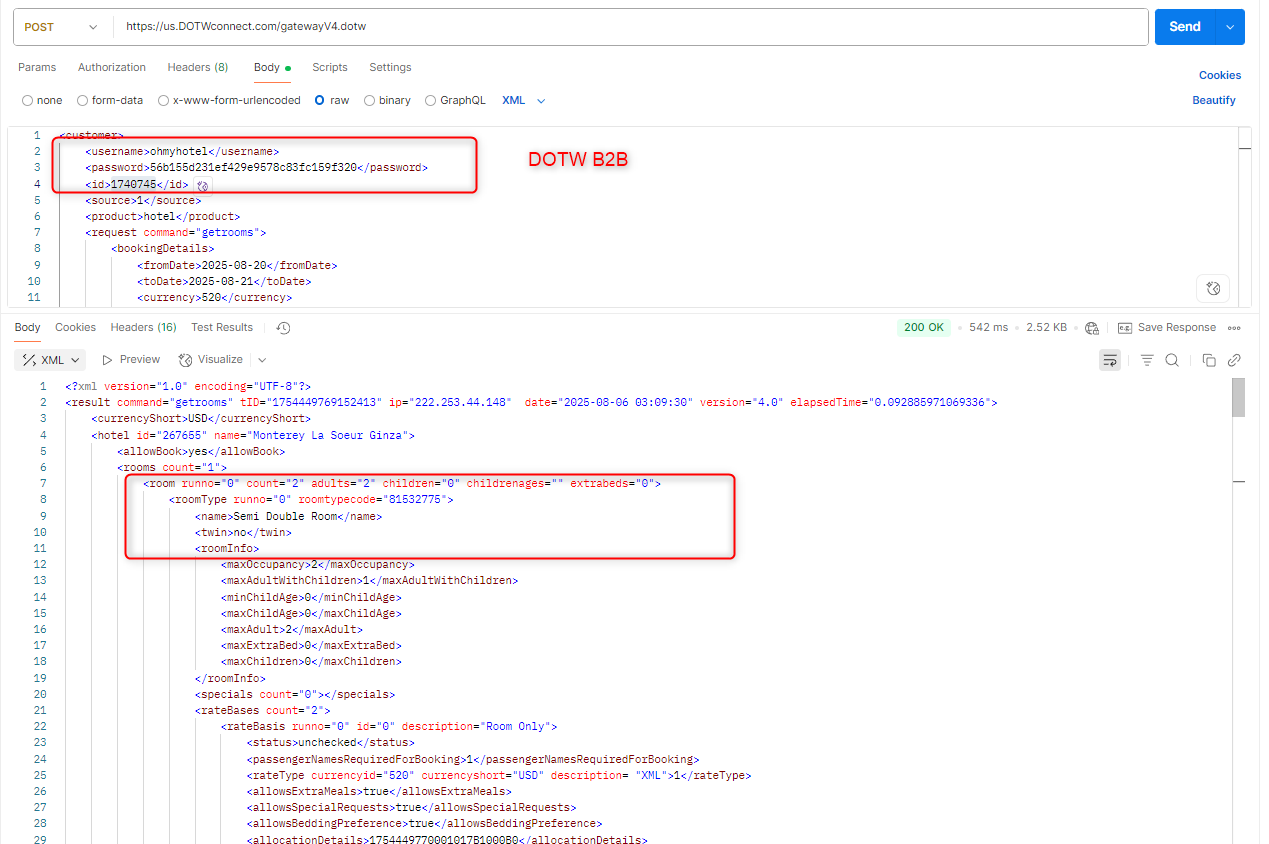
Task: Expand the request body XML language dropdown
Action: [524, 101]
